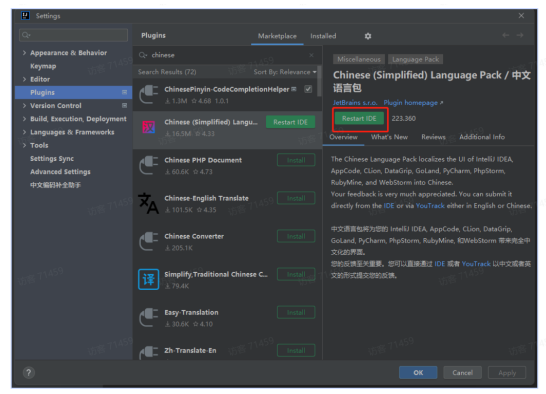Switch to the Marketplace tab

pos(277,36)
